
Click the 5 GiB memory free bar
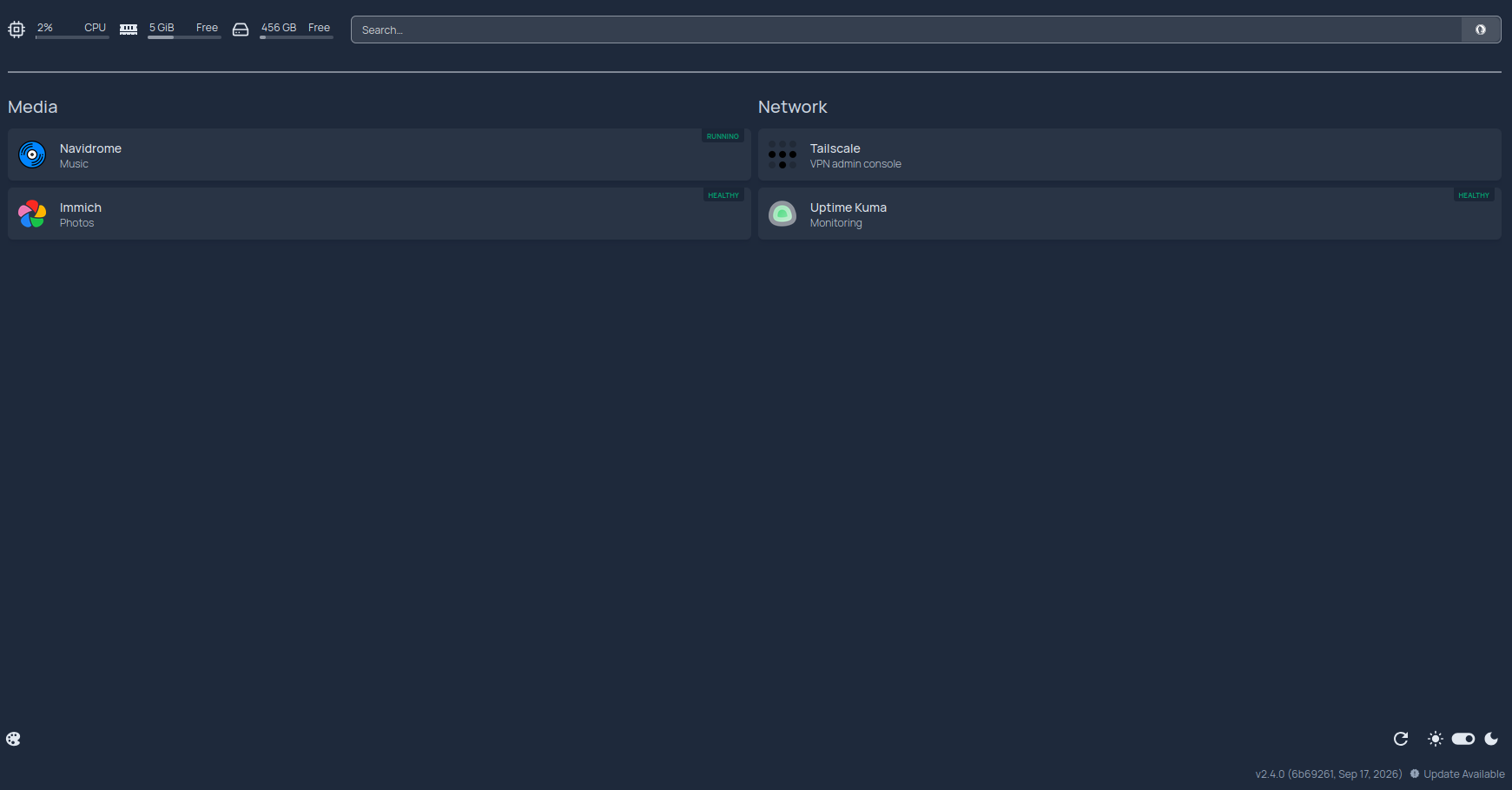pyautogui.click(x=184, y=37)
